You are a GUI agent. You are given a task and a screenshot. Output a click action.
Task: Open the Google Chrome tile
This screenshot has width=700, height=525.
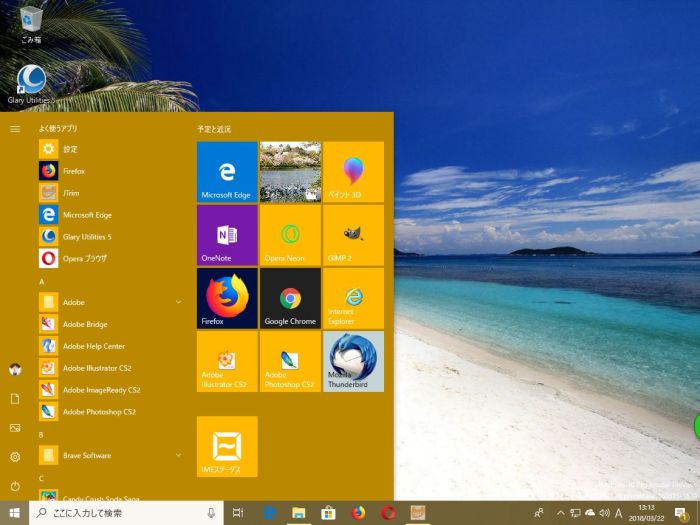coord(290,298)
